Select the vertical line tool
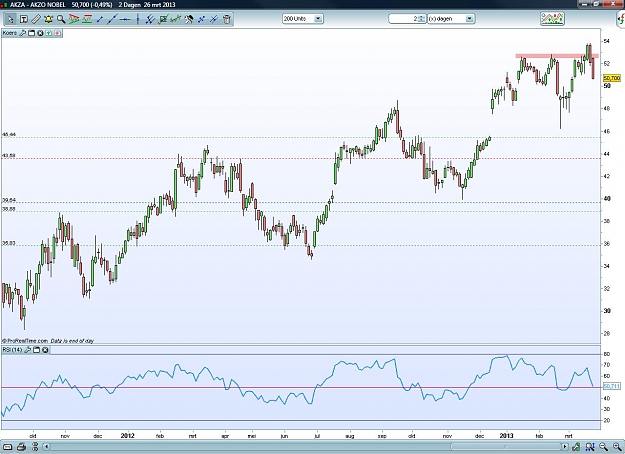The image size is (625, 454). [x=138, y=19]
